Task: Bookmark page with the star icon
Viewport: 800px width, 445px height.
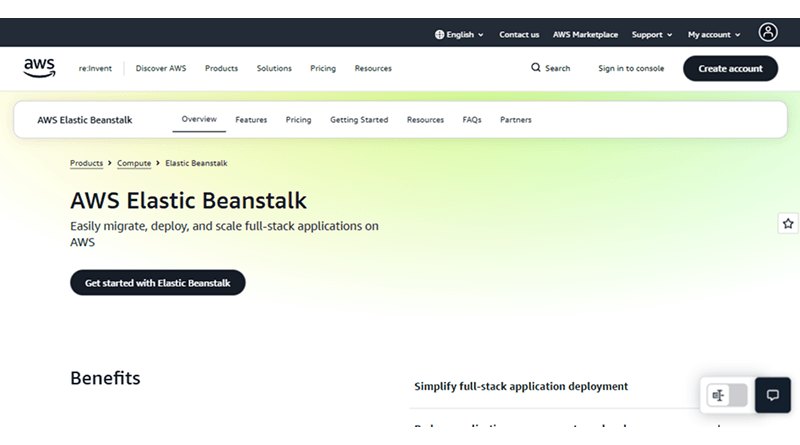Action: [x=788, y=224]
